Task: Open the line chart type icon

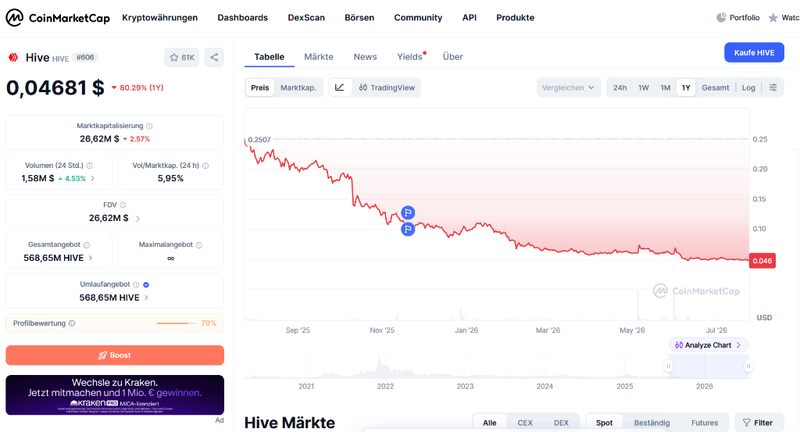Action: [340, 88]
